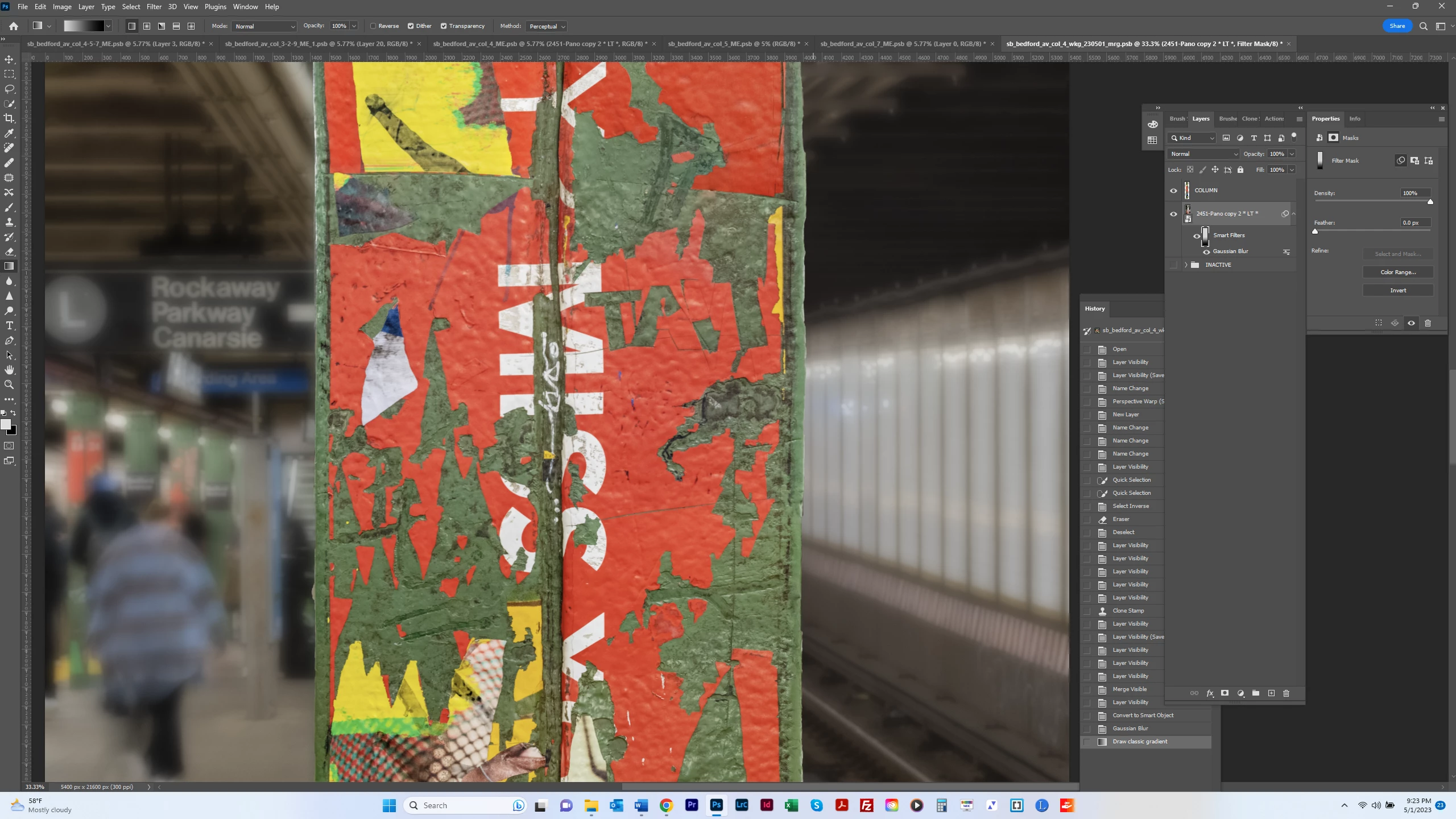Select the Eyedropper tool
Image resolution: width=1456 pixels, height=819 pixels.
[9, 133]
